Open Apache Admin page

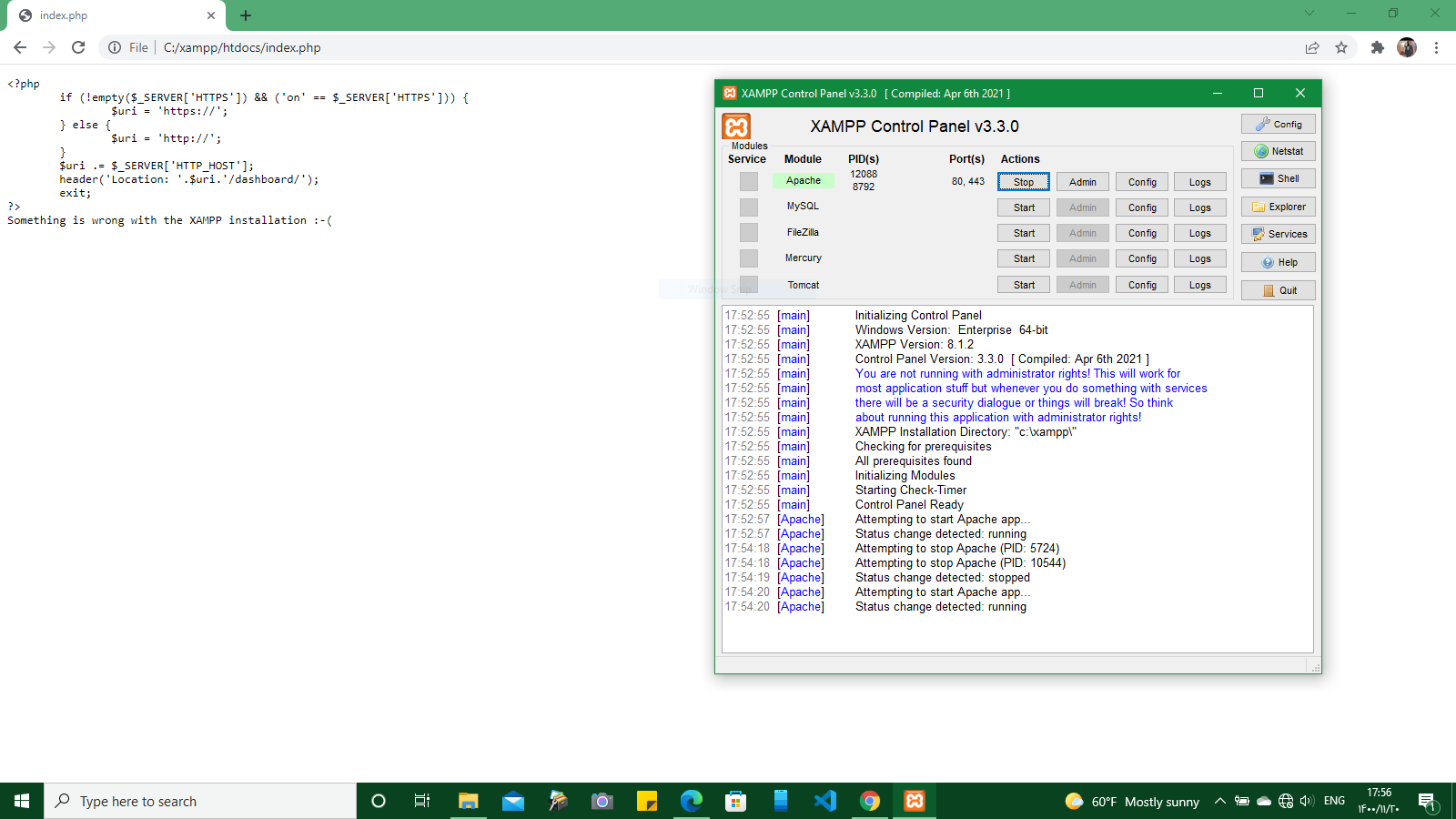[1083, 182]
